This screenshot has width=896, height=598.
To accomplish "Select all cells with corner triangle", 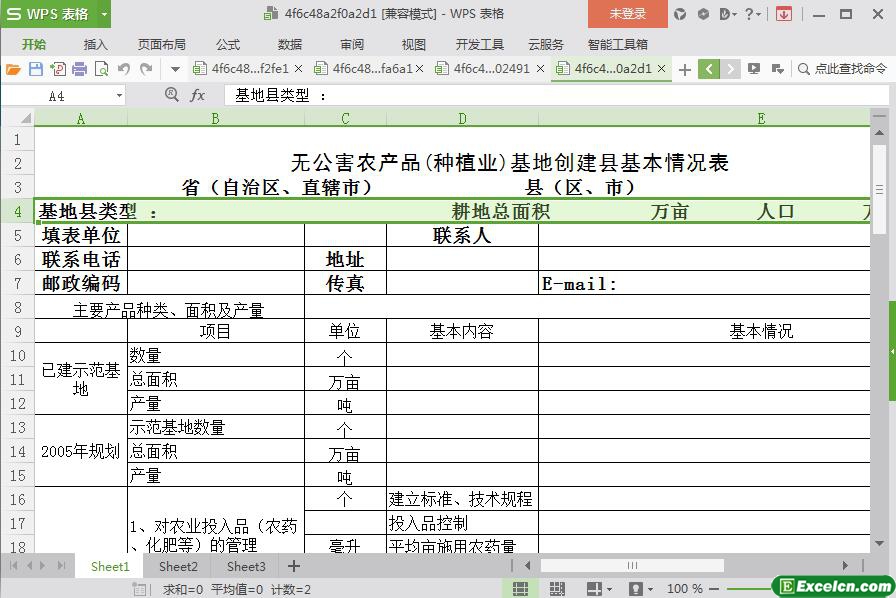I will tap(25, 118).
